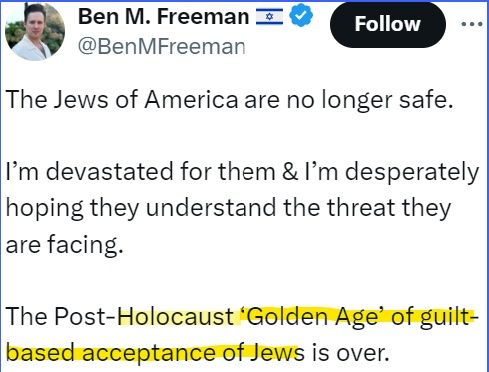This screenshot has width=489, height=372.
Task: Click the ampersand symbol in the tweet
Action: point(290,172)
